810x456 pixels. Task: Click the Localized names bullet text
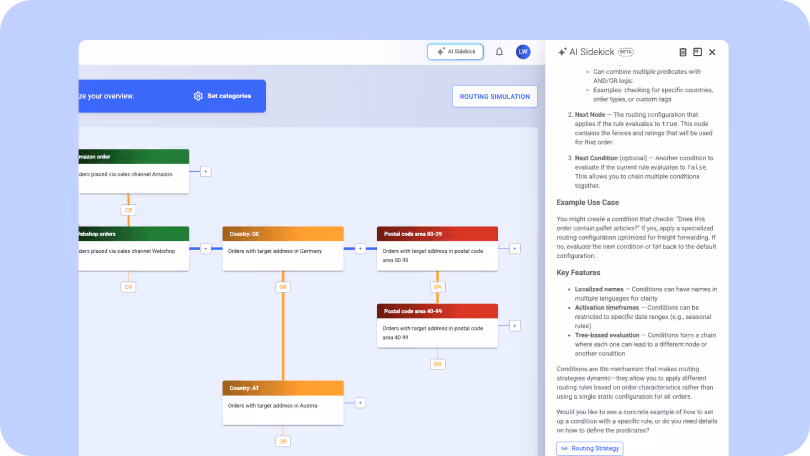(x=646, y=294)
